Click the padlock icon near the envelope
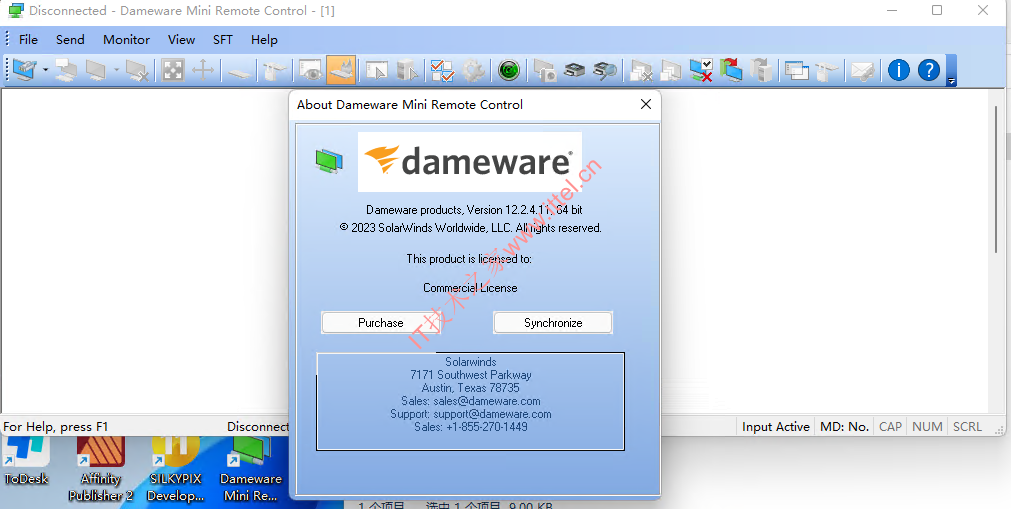The width and height of the screenshot is (1011, 509). [827, 70]
